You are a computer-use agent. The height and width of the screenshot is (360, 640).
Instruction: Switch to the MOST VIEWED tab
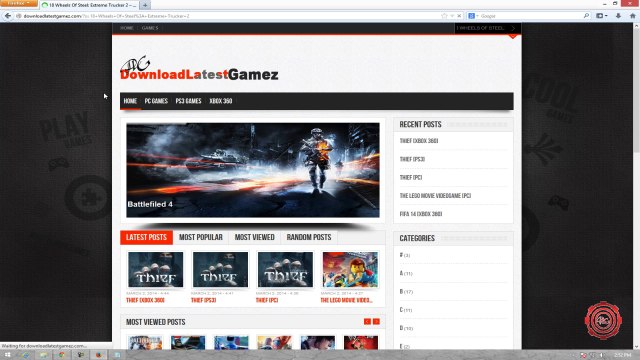pyautogui.click(x=255, y=238)
